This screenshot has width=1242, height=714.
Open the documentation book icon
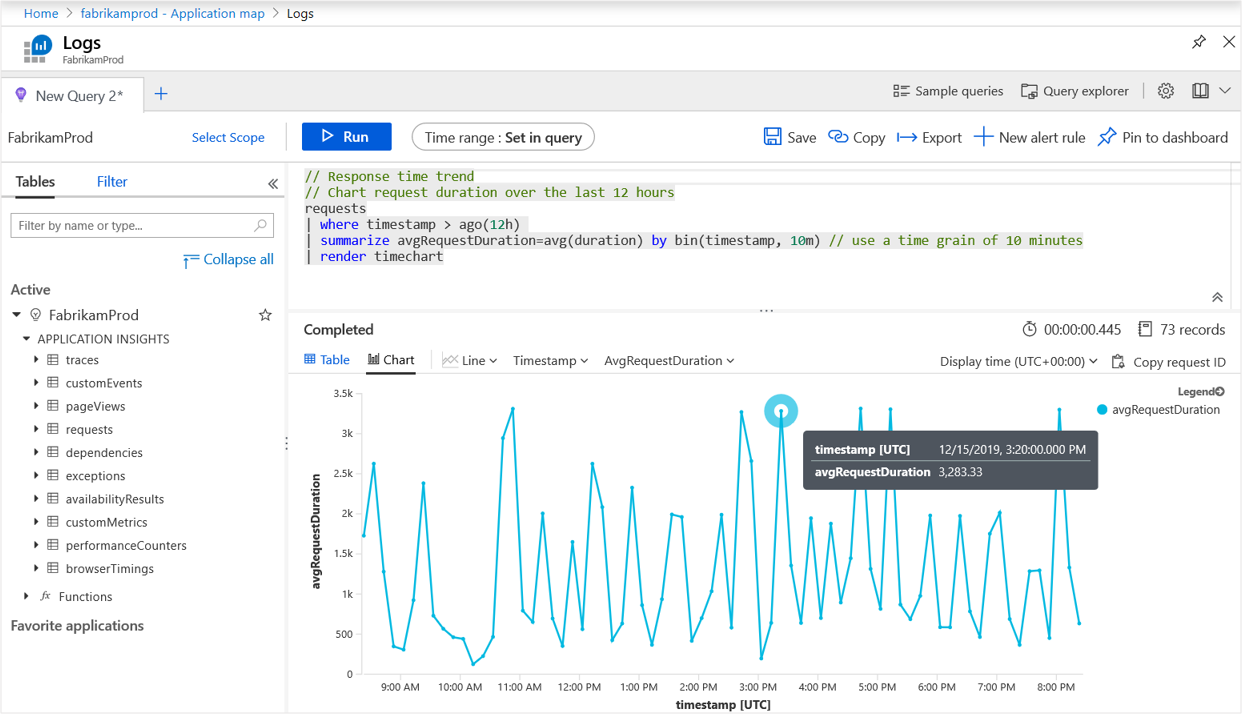coord(1200,91)
